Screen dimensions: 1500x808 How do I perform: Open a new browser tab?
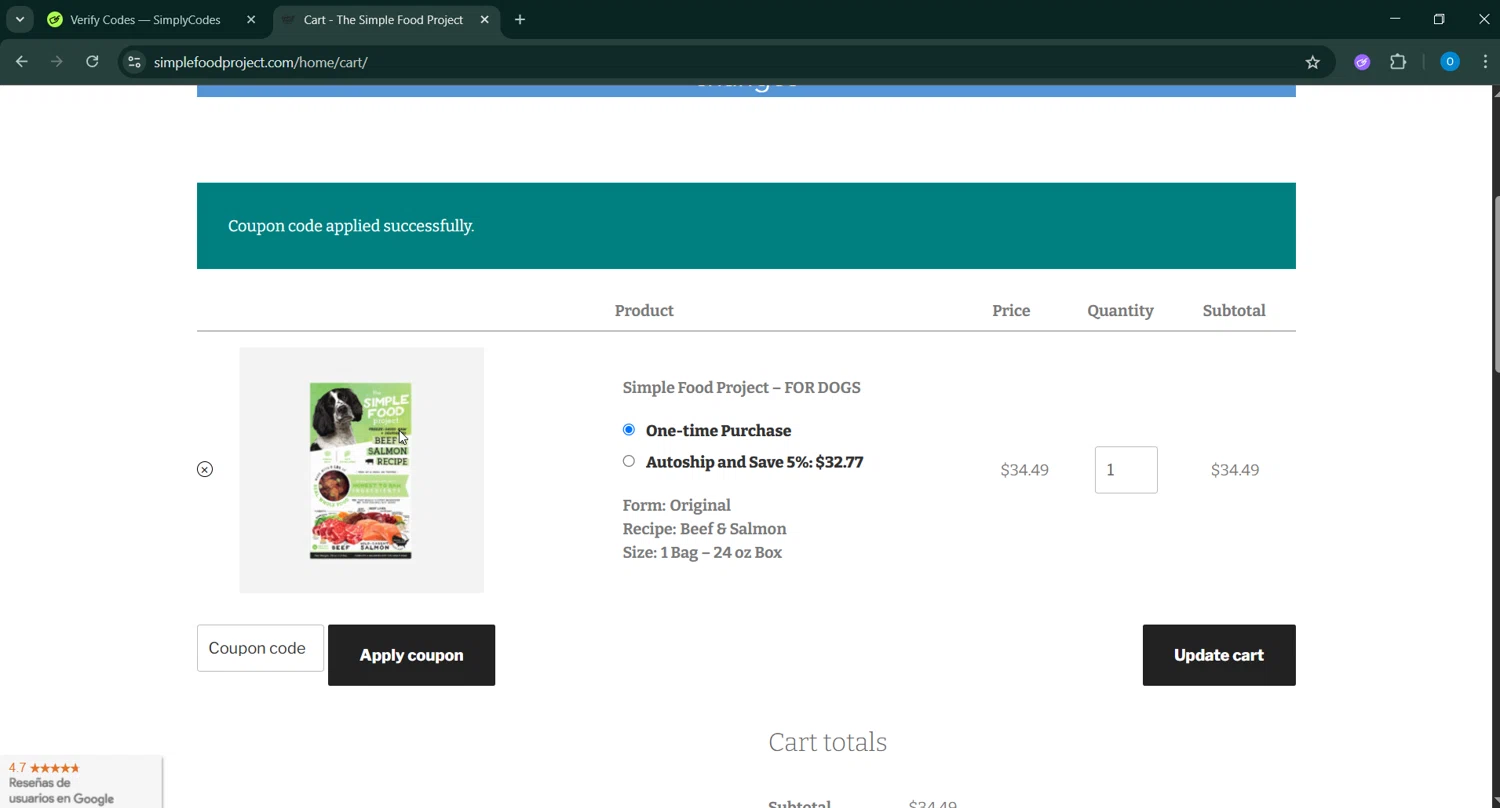[x=520, y=20]
